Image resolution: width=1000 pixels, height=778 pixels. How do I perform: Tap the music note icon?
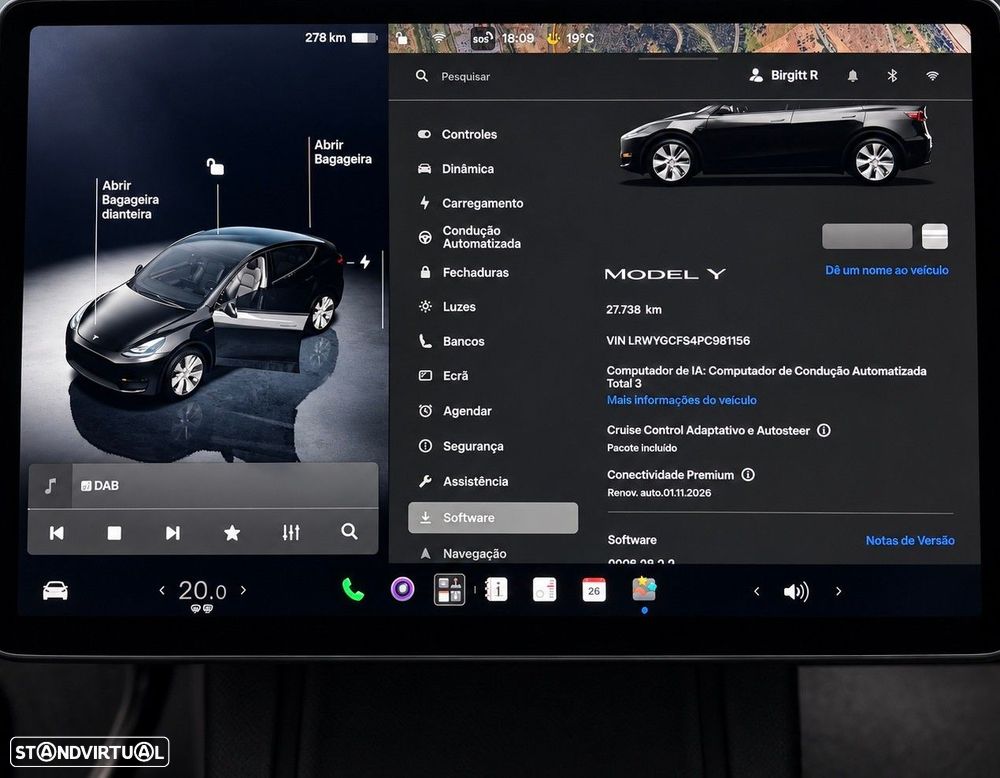[50, 485]
